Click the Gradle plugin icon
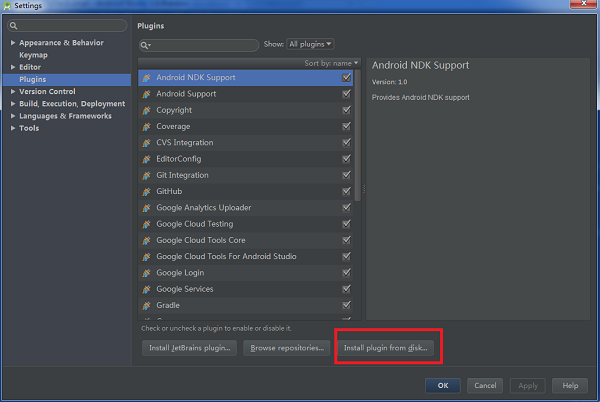This screenshot has height=402, width=600. coord(147,305)
